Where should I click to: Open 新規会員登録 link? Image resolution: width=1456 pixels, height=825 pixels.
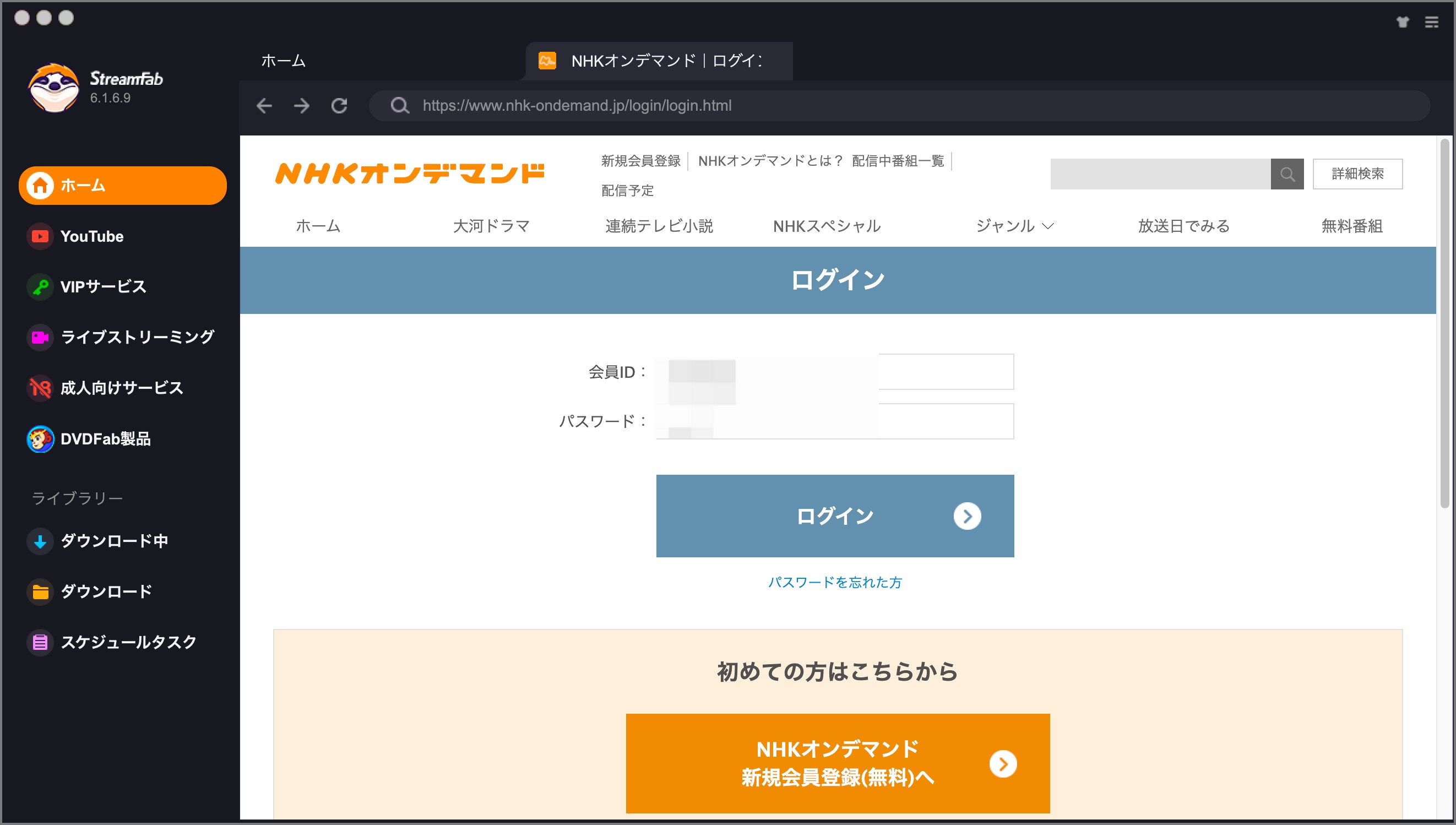coord(641,161)
